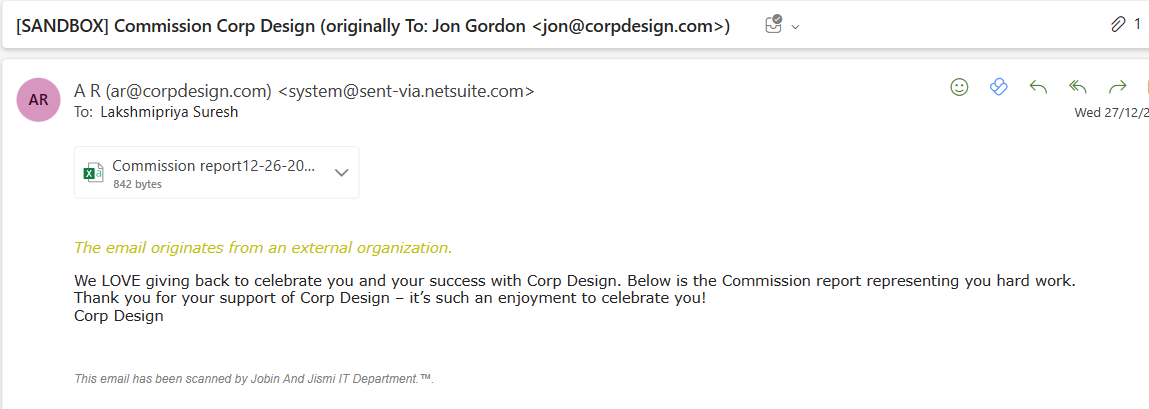1149x409 pixels.
Task: Click the 'We LOVE giving back' body sentence
Action: pyautogui.click(x=574, y=281)
